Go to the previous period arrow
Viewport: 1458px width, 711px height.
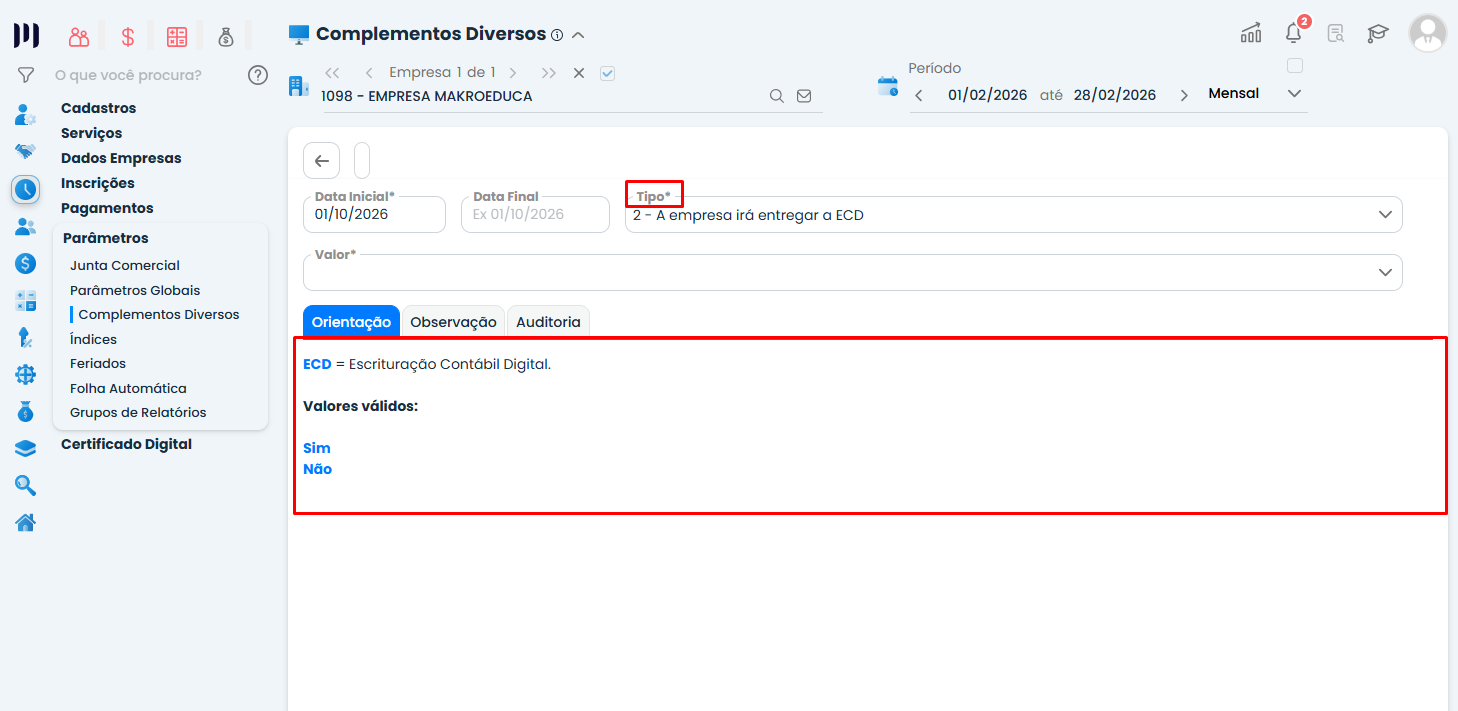tap(919, 95)
